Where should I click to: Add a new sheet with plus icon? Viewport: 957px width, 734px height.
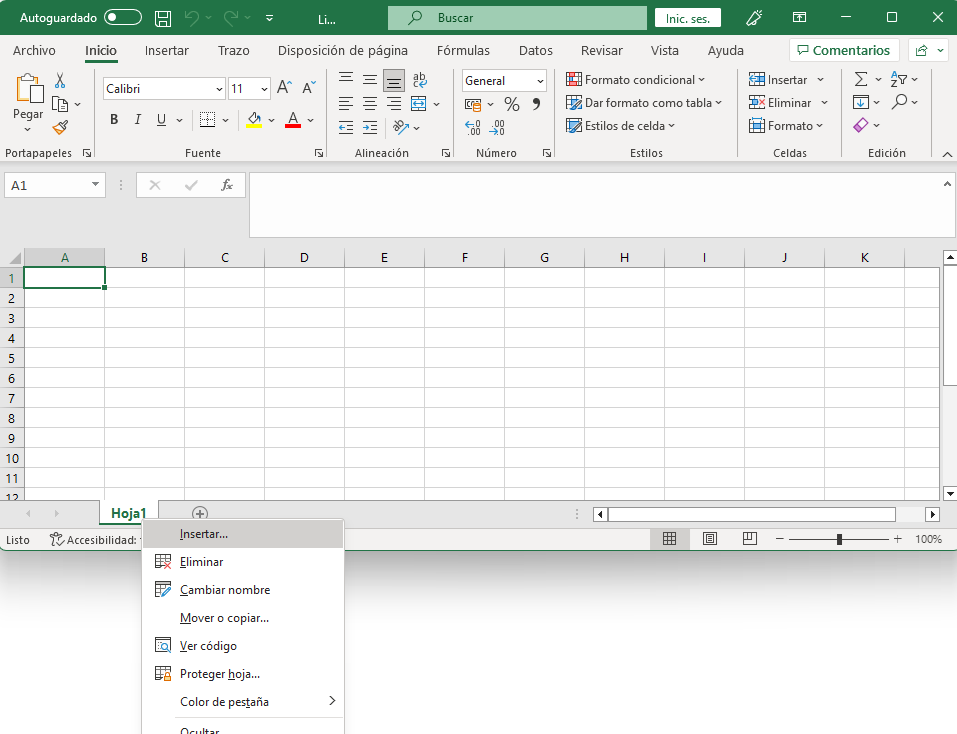pyautogui.click(x=200, y=513)
